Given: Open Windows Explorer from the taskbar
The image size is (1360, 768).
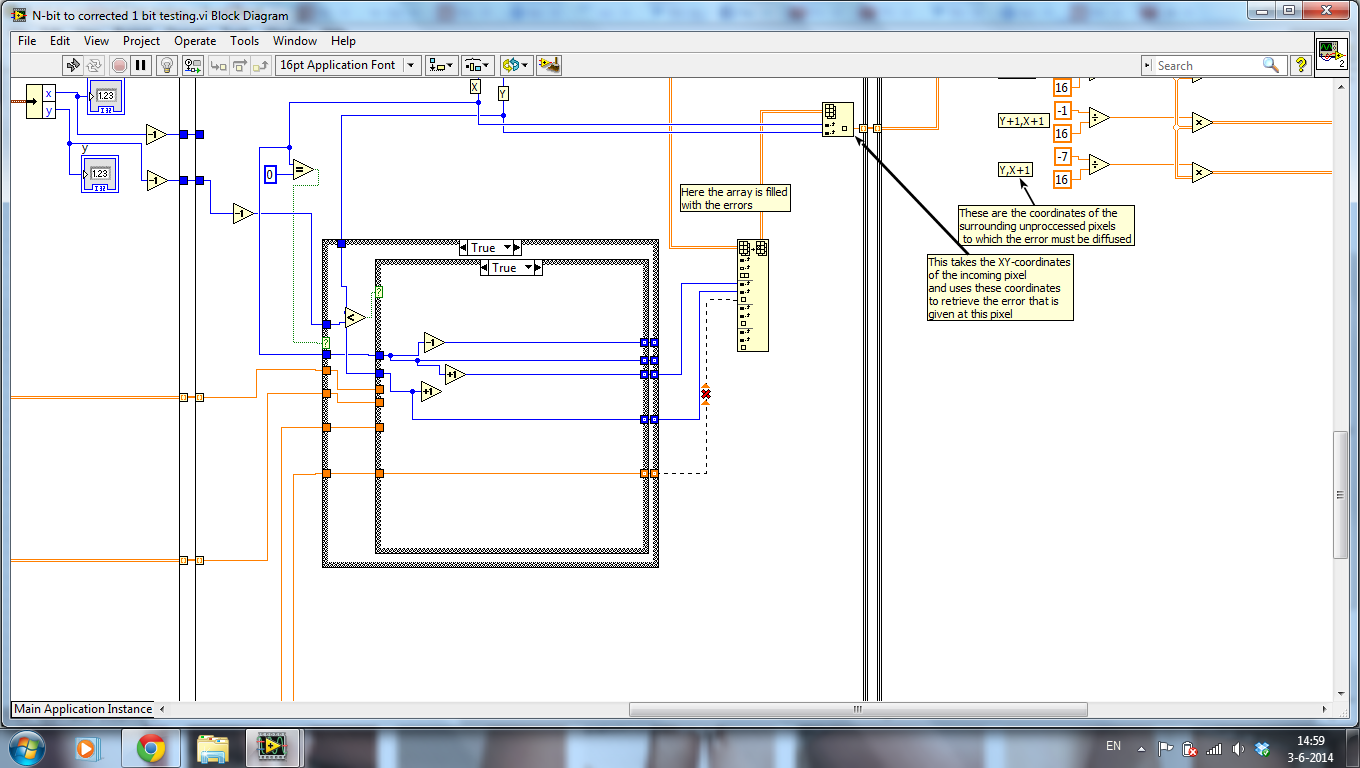Looking at the screenshot, I should click(x=213, y=748).
